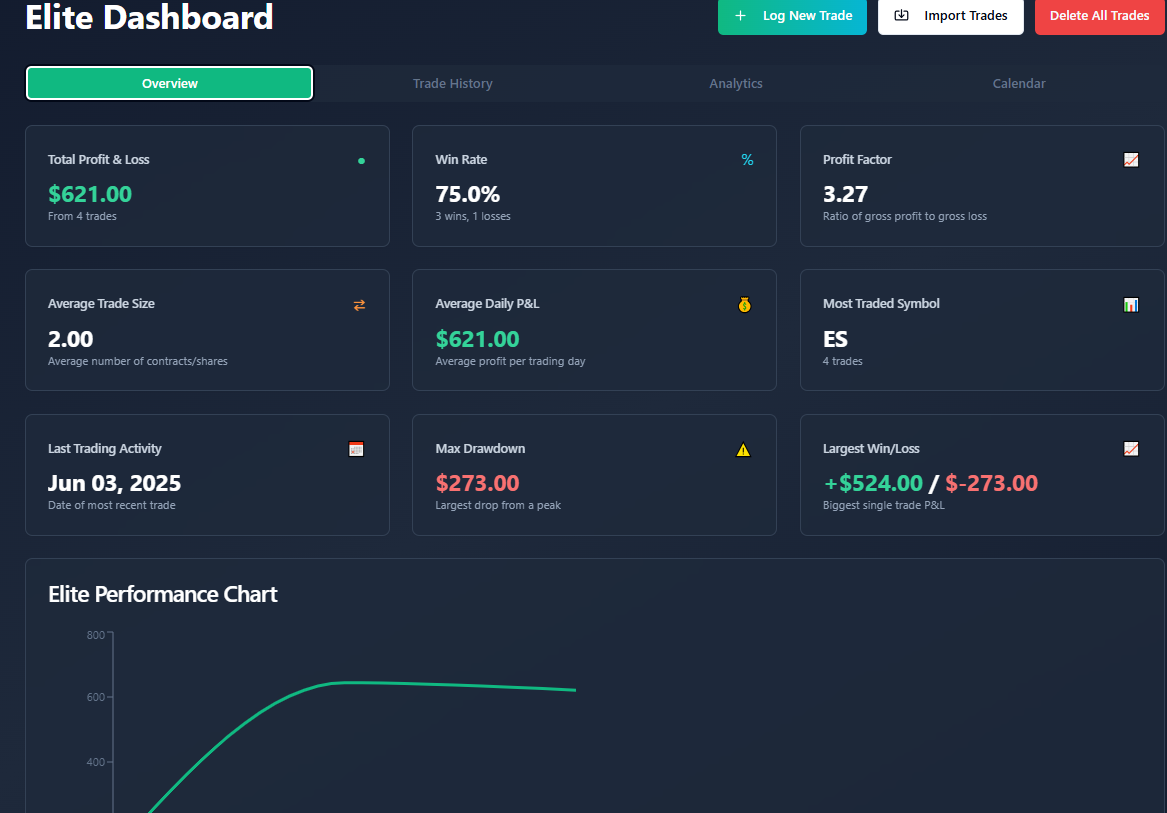Click the warning triangle icon in Max Drawdown

[743, 450]
